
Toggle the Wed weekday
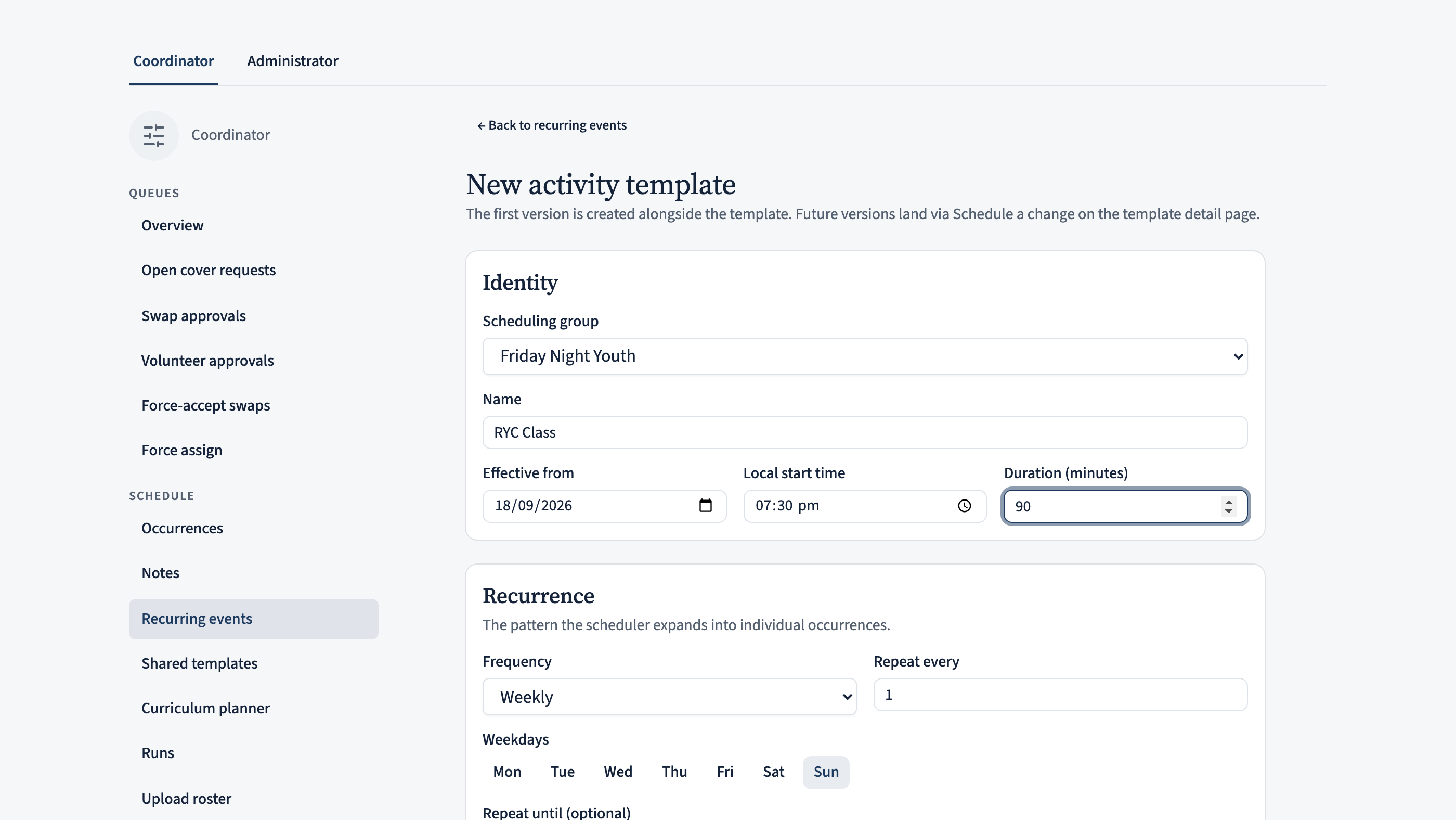(618, 772)
